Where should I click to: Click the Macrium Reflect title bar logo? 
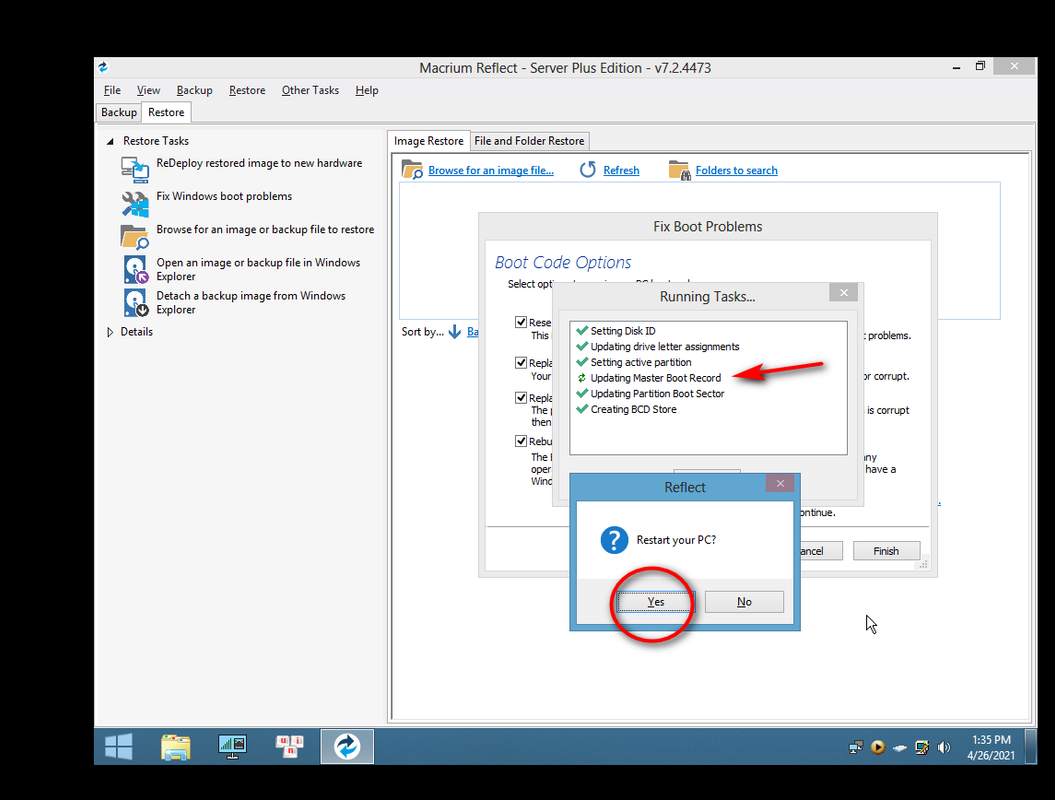point(103,67)
